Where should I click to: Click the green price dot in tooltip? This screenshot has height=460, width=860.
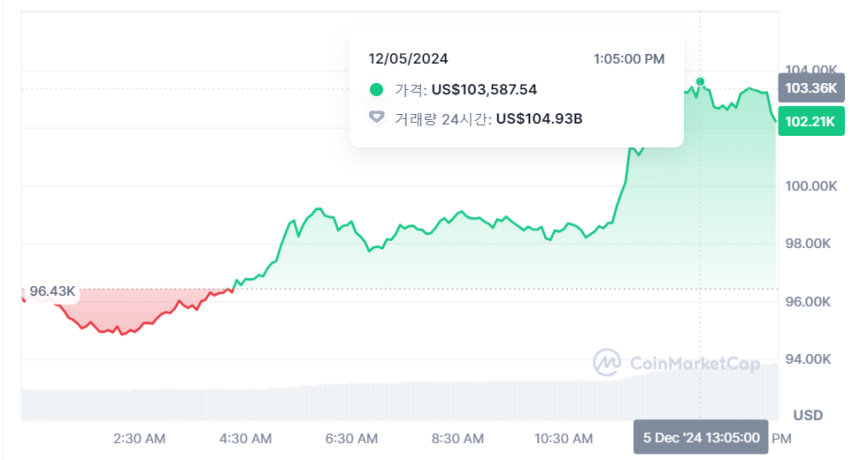click(x=376, y=90)
